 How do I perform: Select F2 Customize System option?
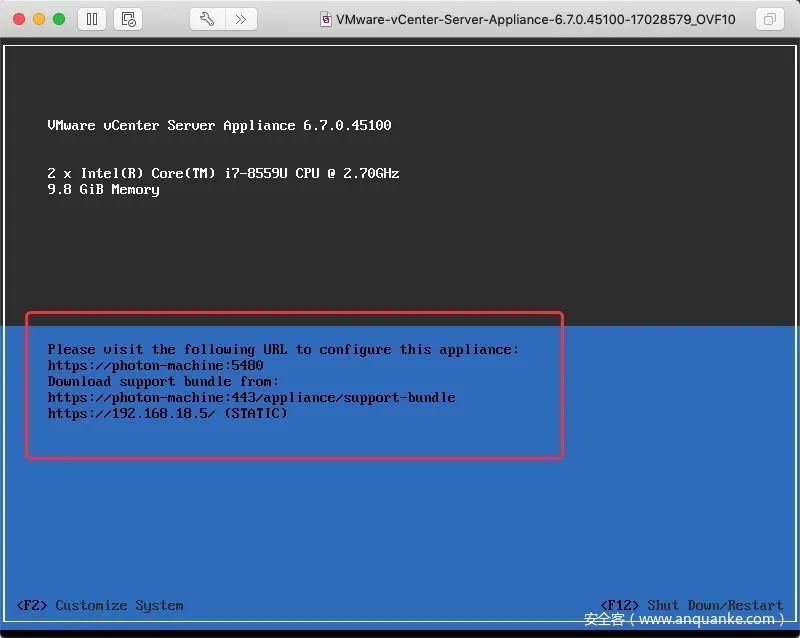(100, 605)
